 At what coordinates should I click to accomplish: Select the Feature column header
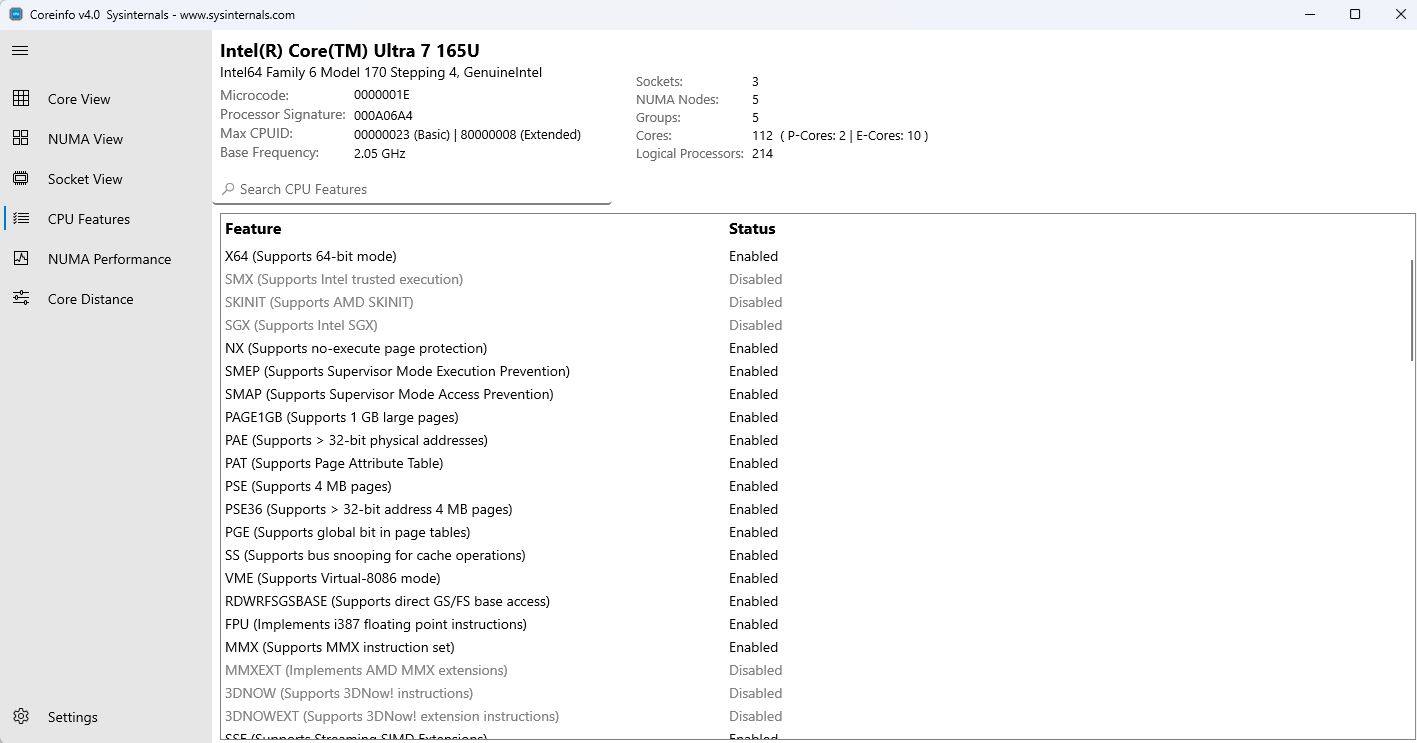tap(252, 228)
